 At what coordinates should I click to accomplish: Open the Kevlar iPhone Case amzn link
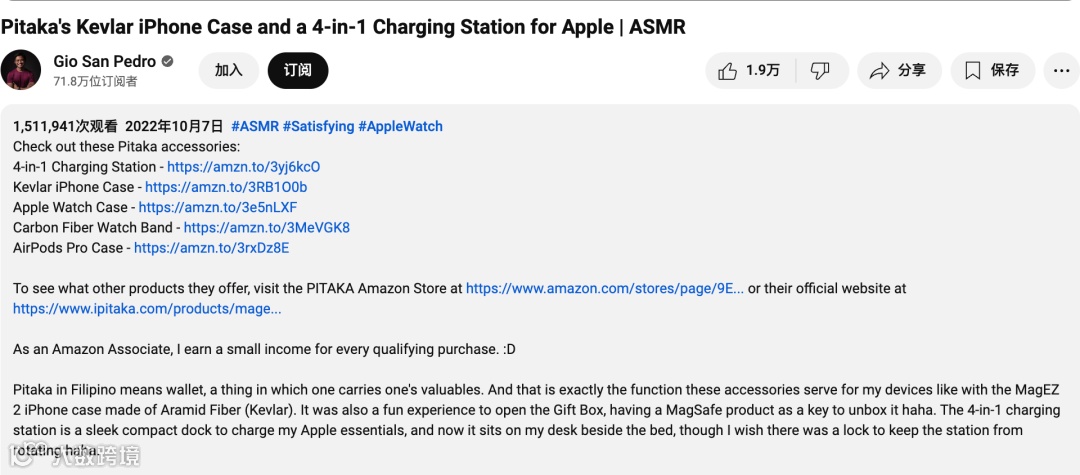point(226,187)
